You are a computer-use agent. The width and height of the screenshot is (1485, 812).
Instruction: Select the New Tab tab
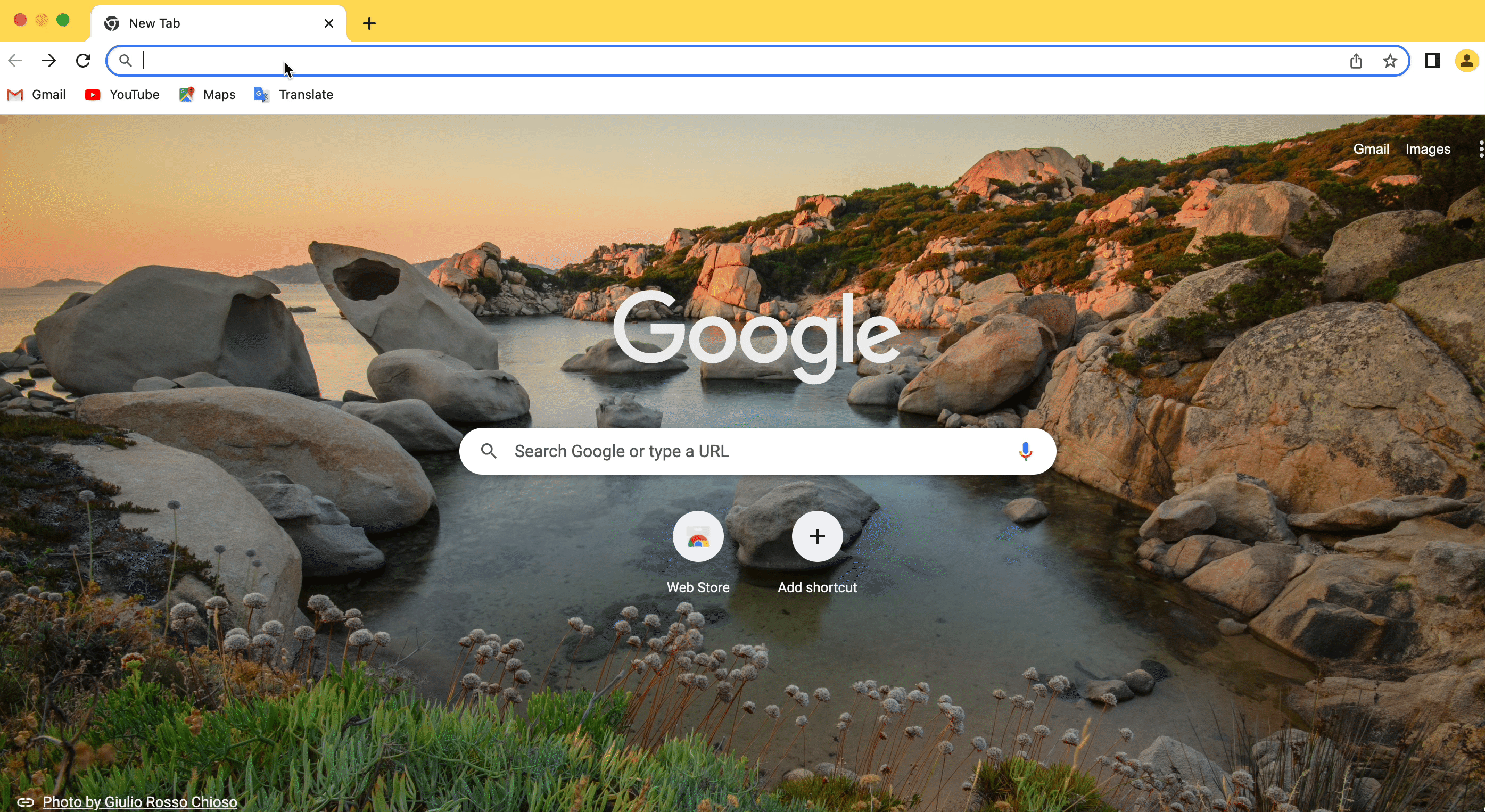click(218, 23)
